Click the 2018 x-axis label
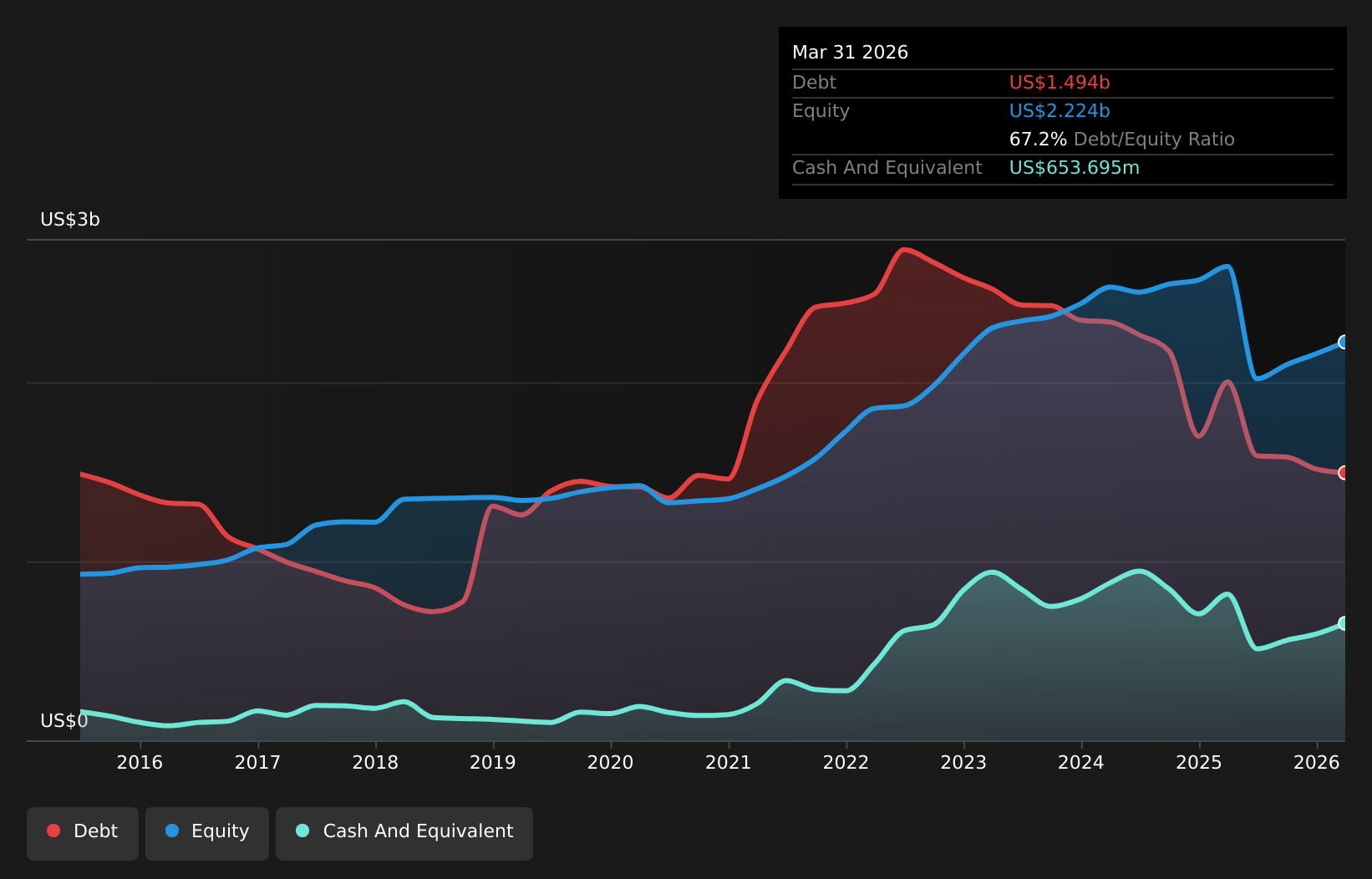The image size is (1372, 879). click(375, 762)
